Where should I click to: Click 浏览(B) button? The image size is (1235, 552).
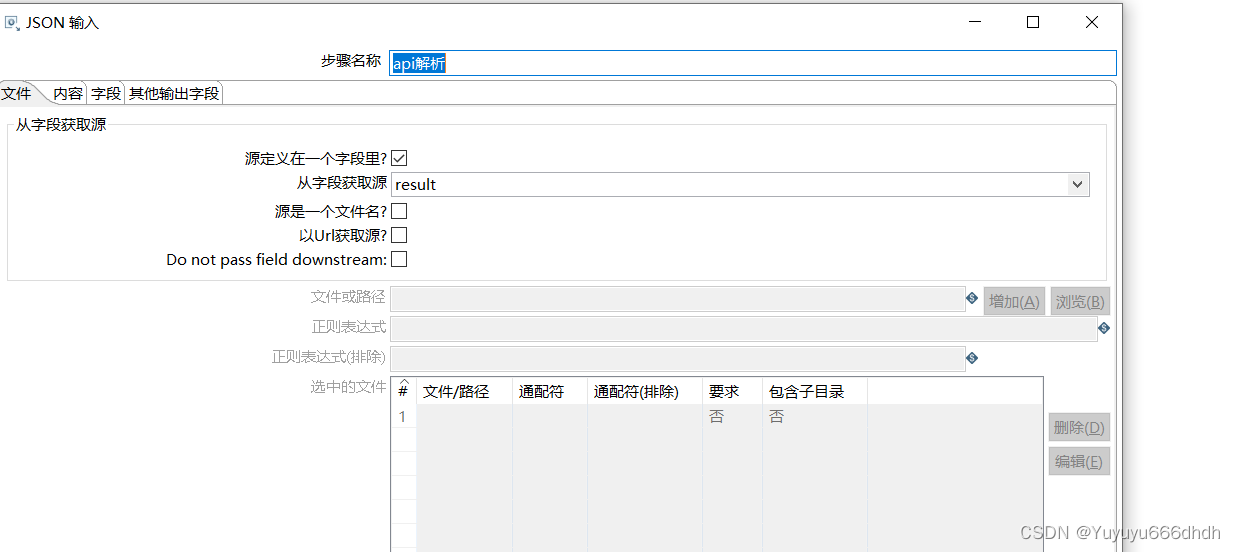point(1080,301)
